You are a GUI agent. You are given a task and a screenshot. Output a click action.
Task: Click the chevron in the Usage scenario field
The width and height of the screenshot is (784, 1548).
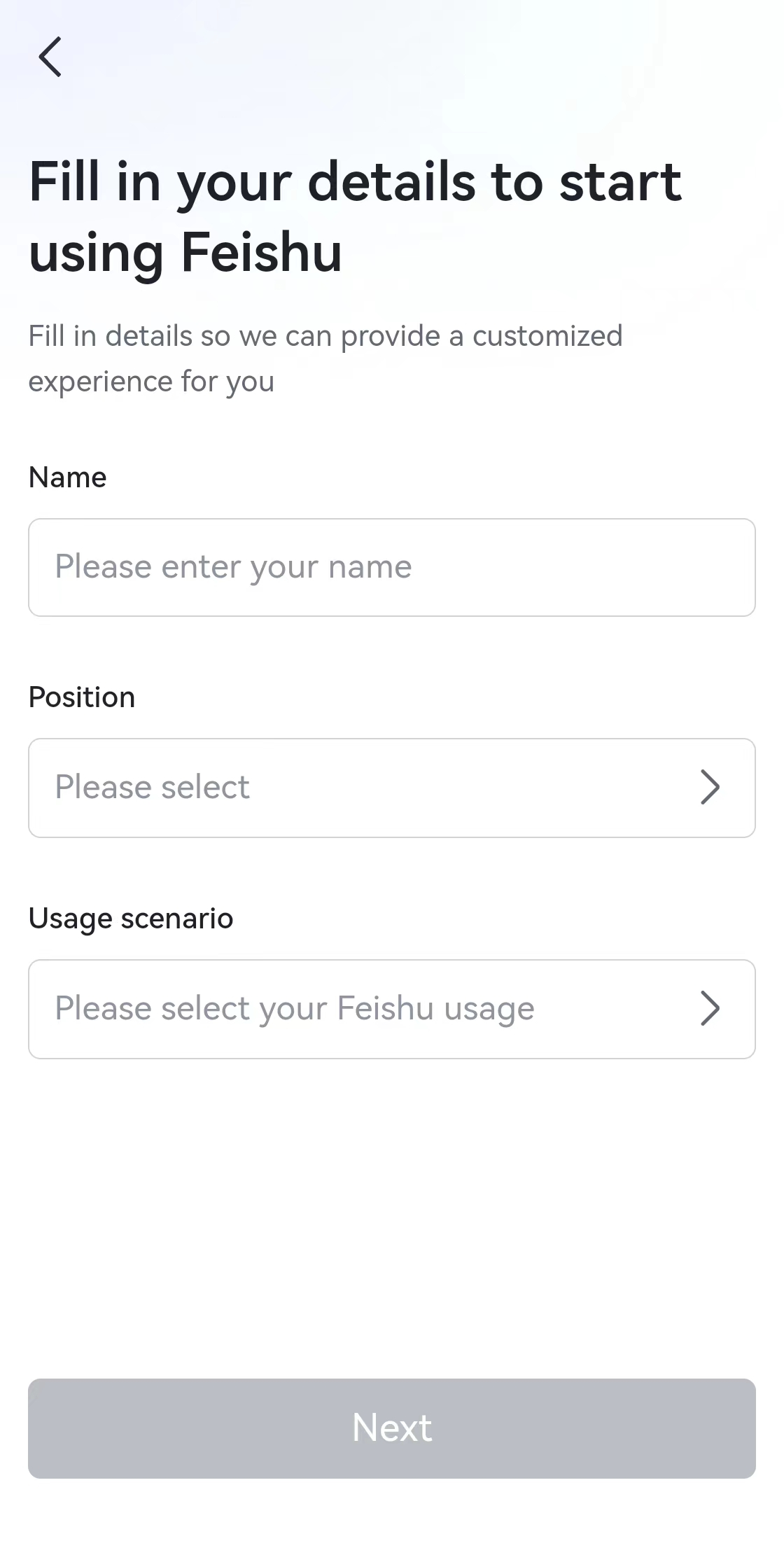coord(709,1008)
